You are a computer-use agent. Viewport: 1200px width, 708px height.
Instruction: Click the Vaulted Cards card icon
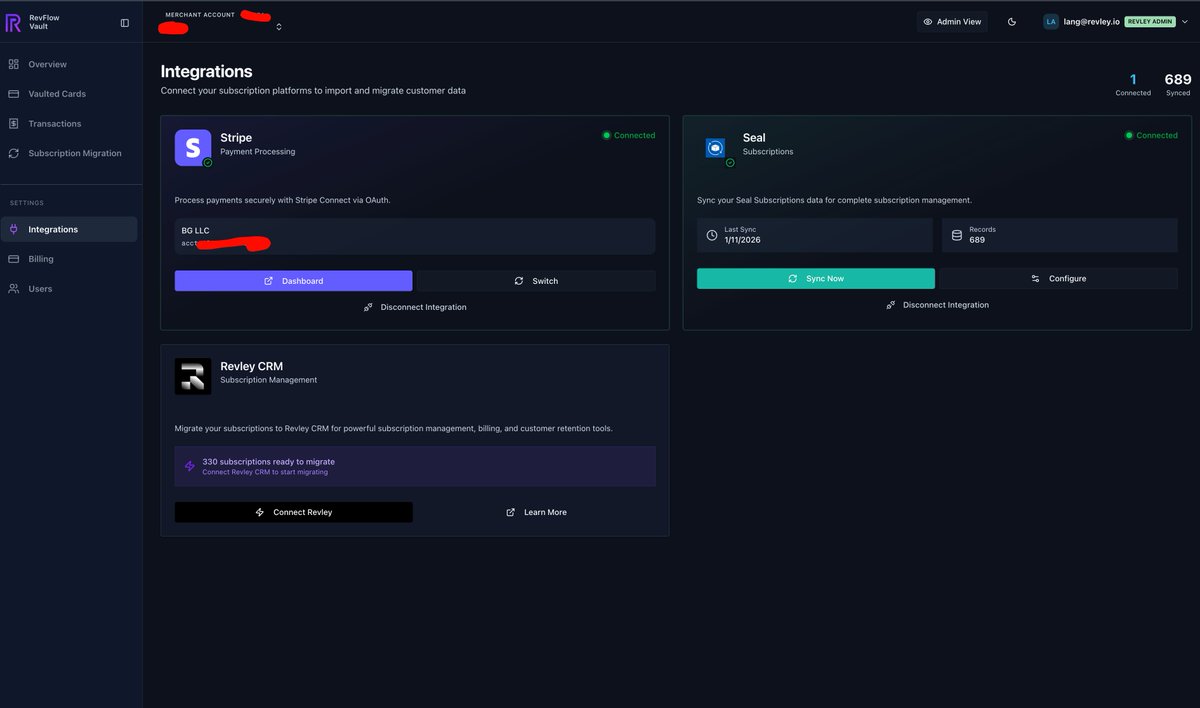14,94
